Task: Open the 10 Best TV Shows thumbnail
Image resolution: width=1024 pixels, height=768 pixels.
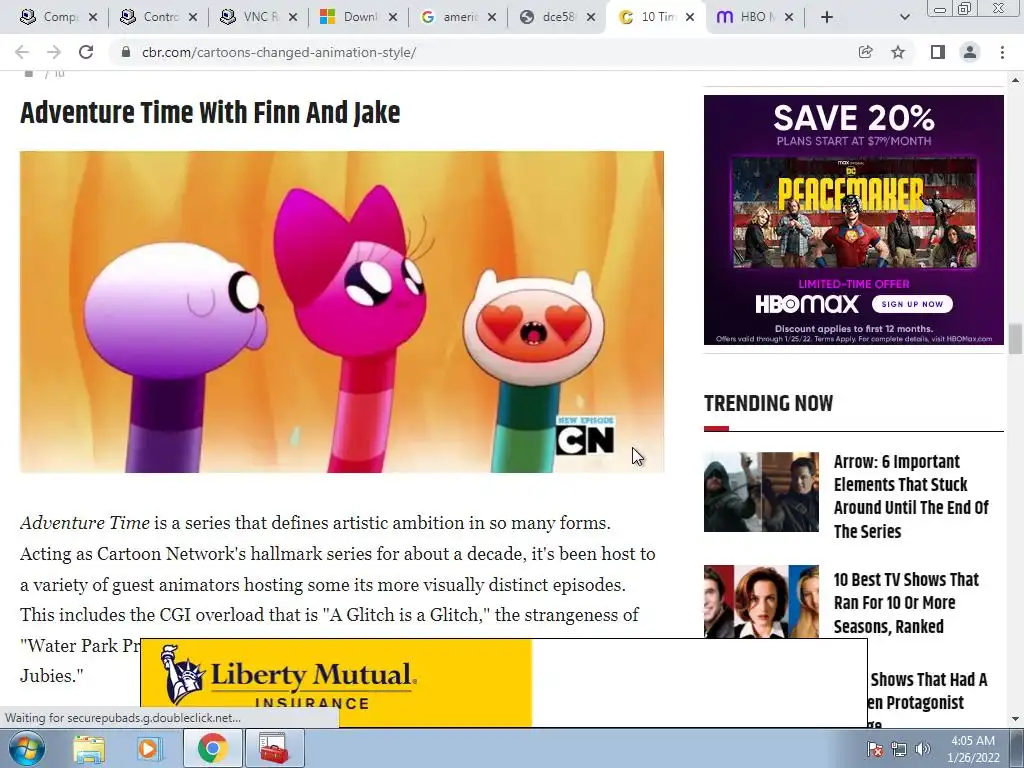Action: (761, 601)
